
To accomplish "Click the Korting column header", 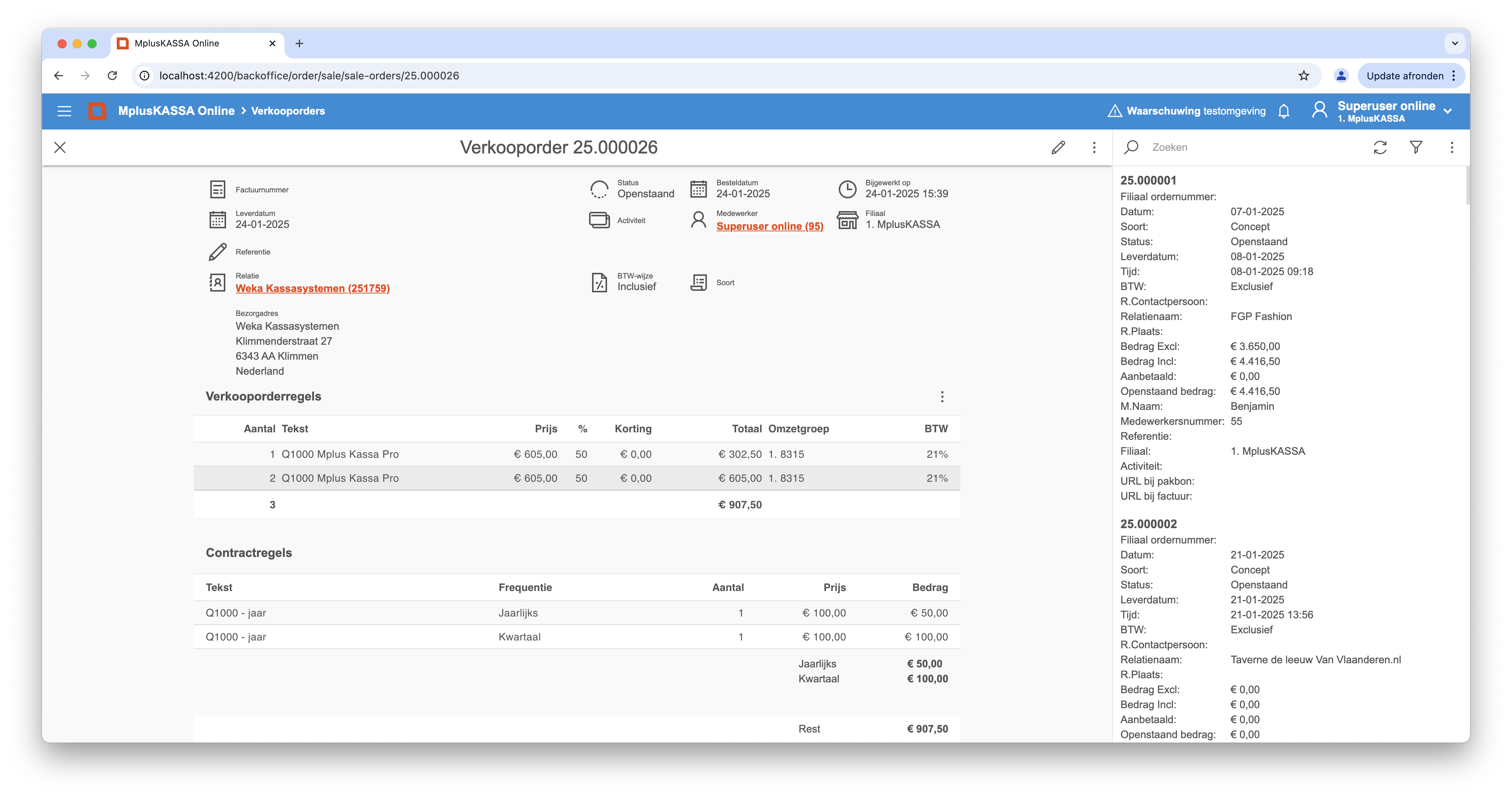I will 633,429.
